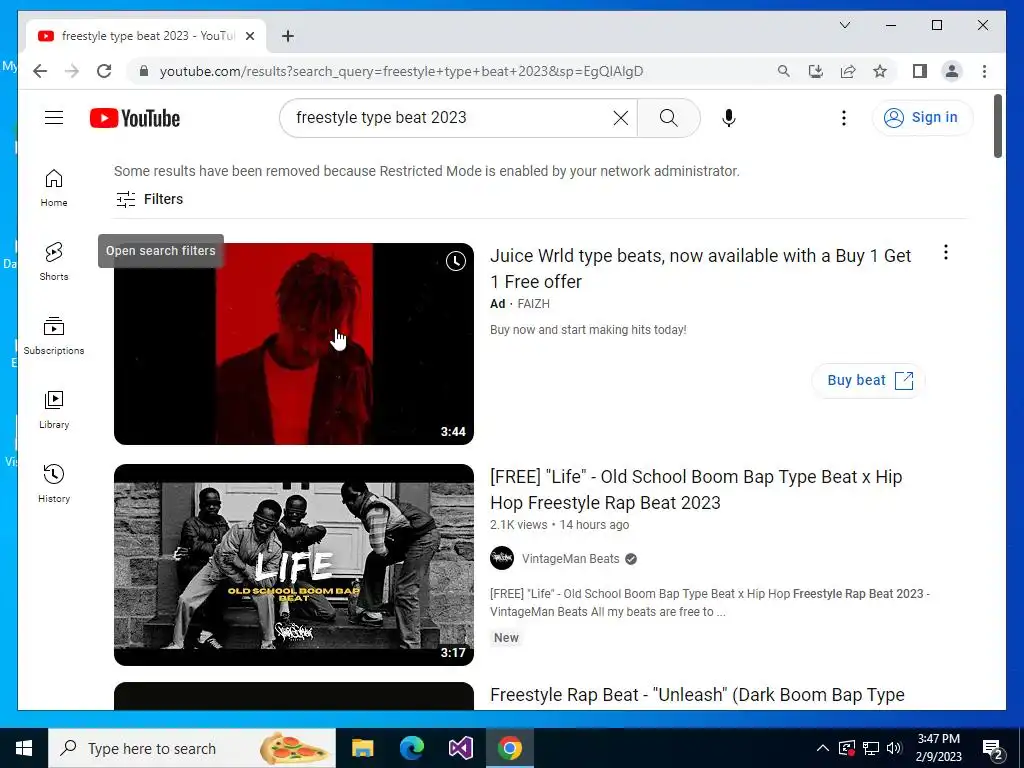Click the browser back arrow
Image resolution: width=1024 pixels, height=768 pixels.
(x=40, y=71)
